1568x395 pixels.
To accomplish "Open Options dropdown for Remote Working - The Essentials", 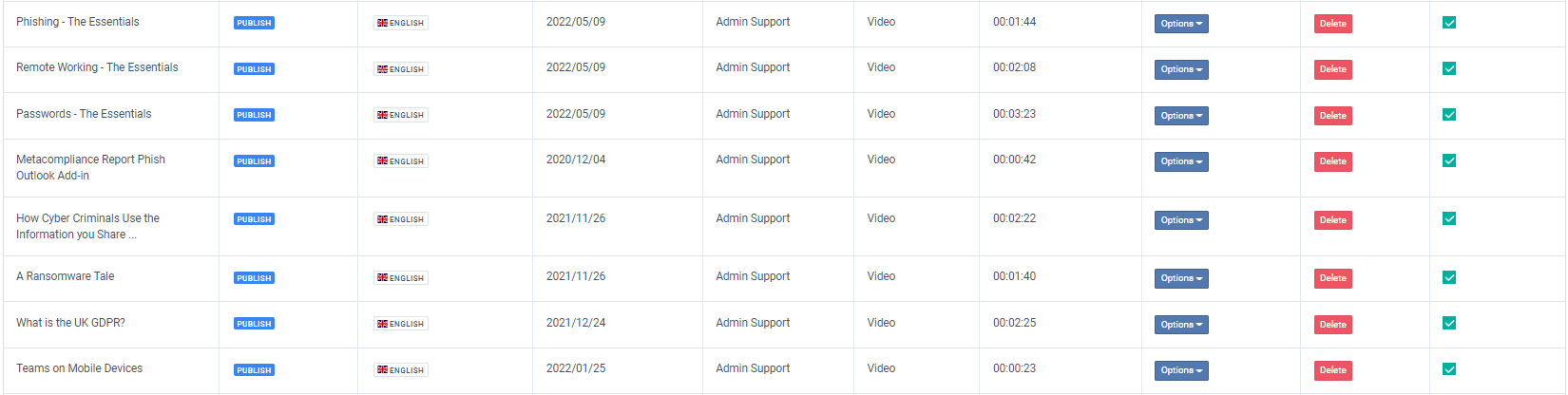I will pos(1181,69).
